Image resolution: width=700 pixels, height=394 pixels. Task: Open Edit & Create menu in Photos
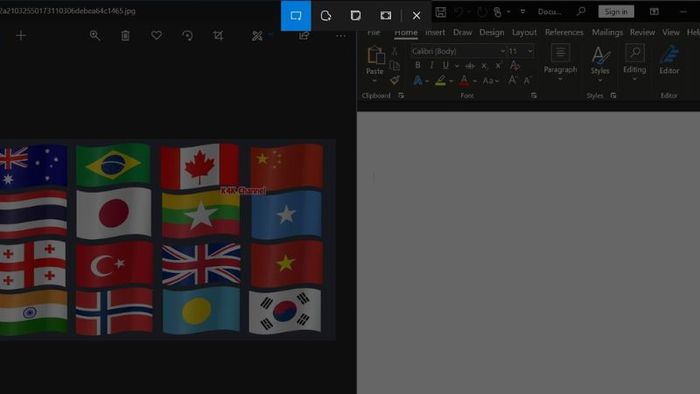pos(257,36)
